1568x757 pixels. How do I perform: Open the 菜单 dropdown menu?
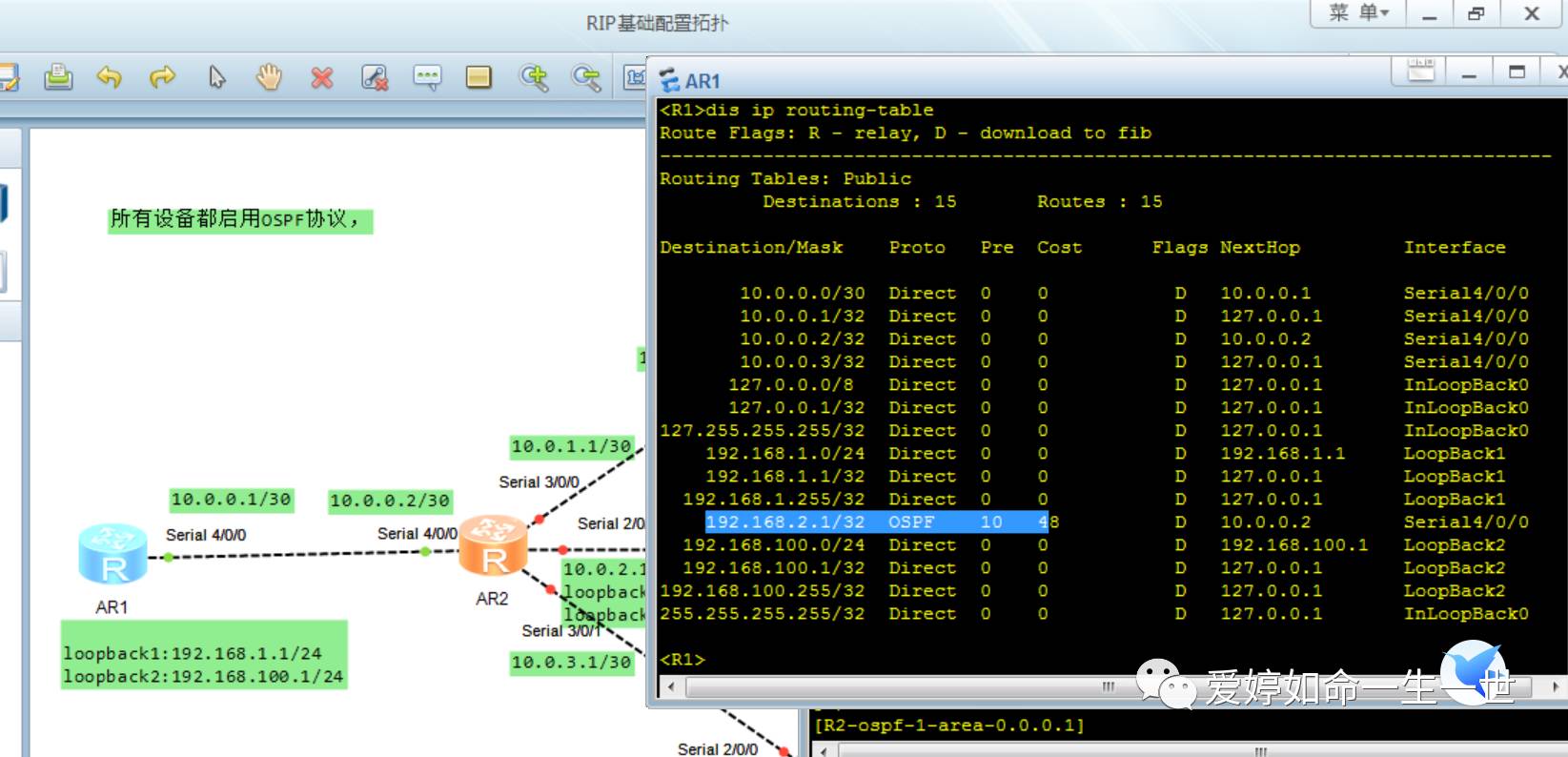tap(1358, 13)
